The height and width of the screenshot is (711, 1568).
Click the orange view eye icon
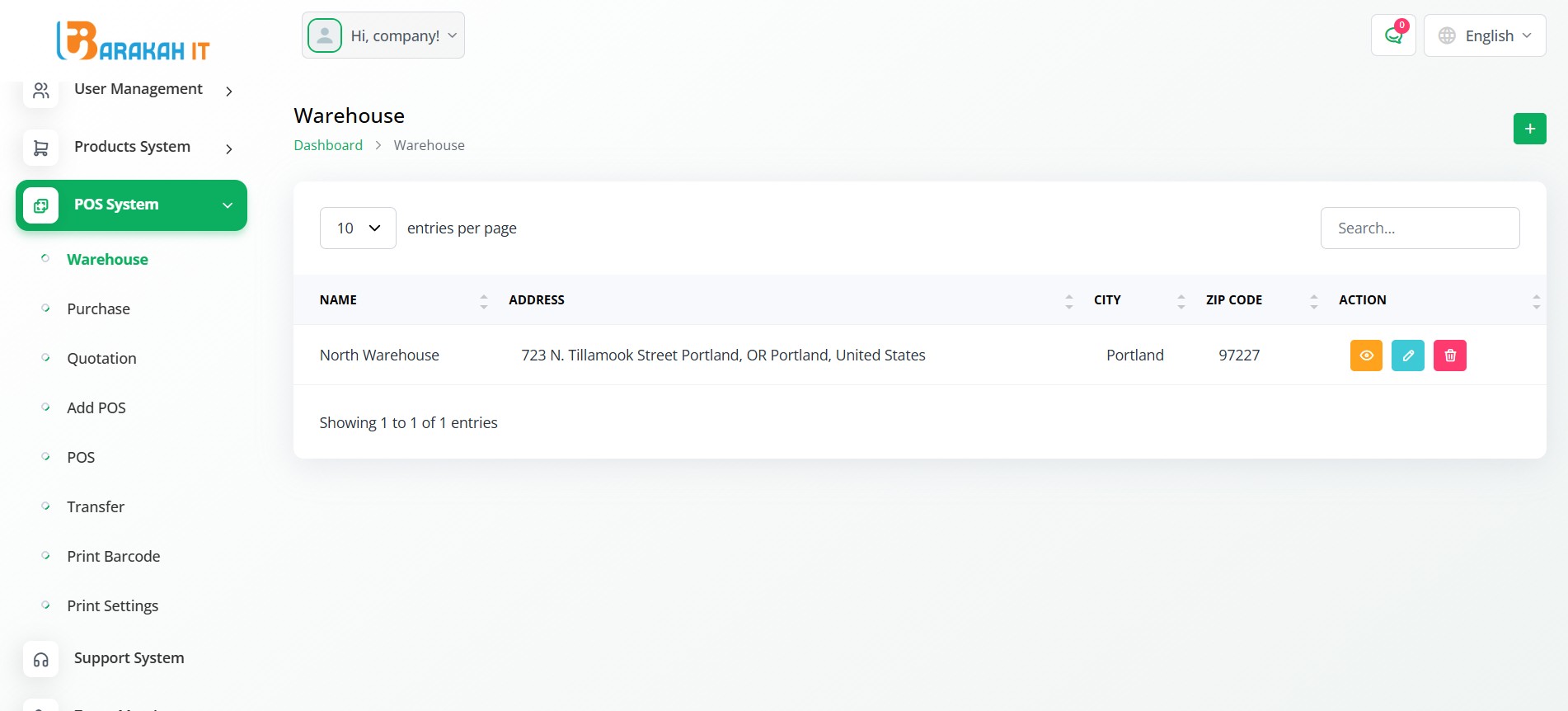tap(1366, 355)
